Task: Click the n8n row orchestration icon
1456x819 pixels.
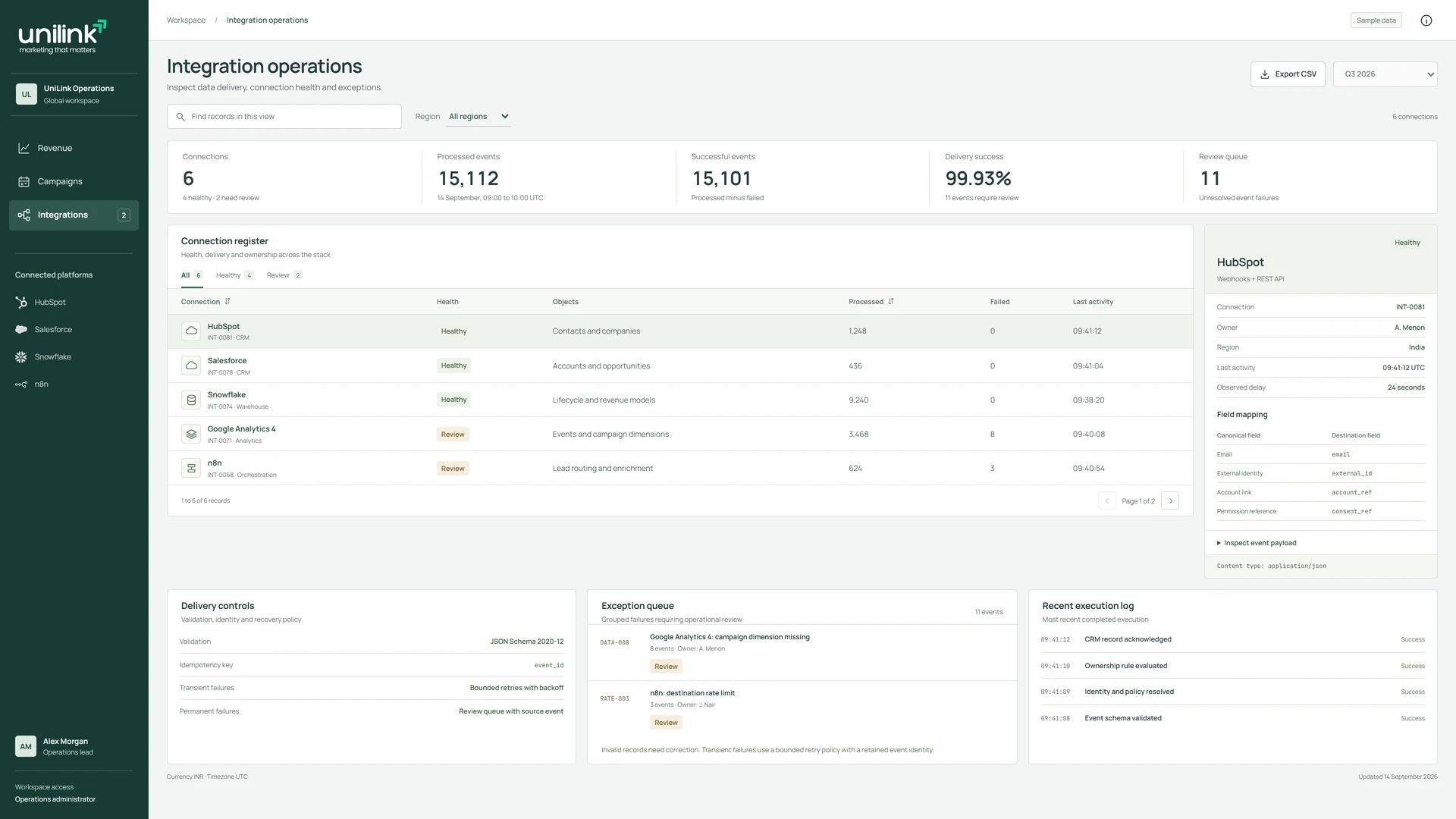Action: 191,468
